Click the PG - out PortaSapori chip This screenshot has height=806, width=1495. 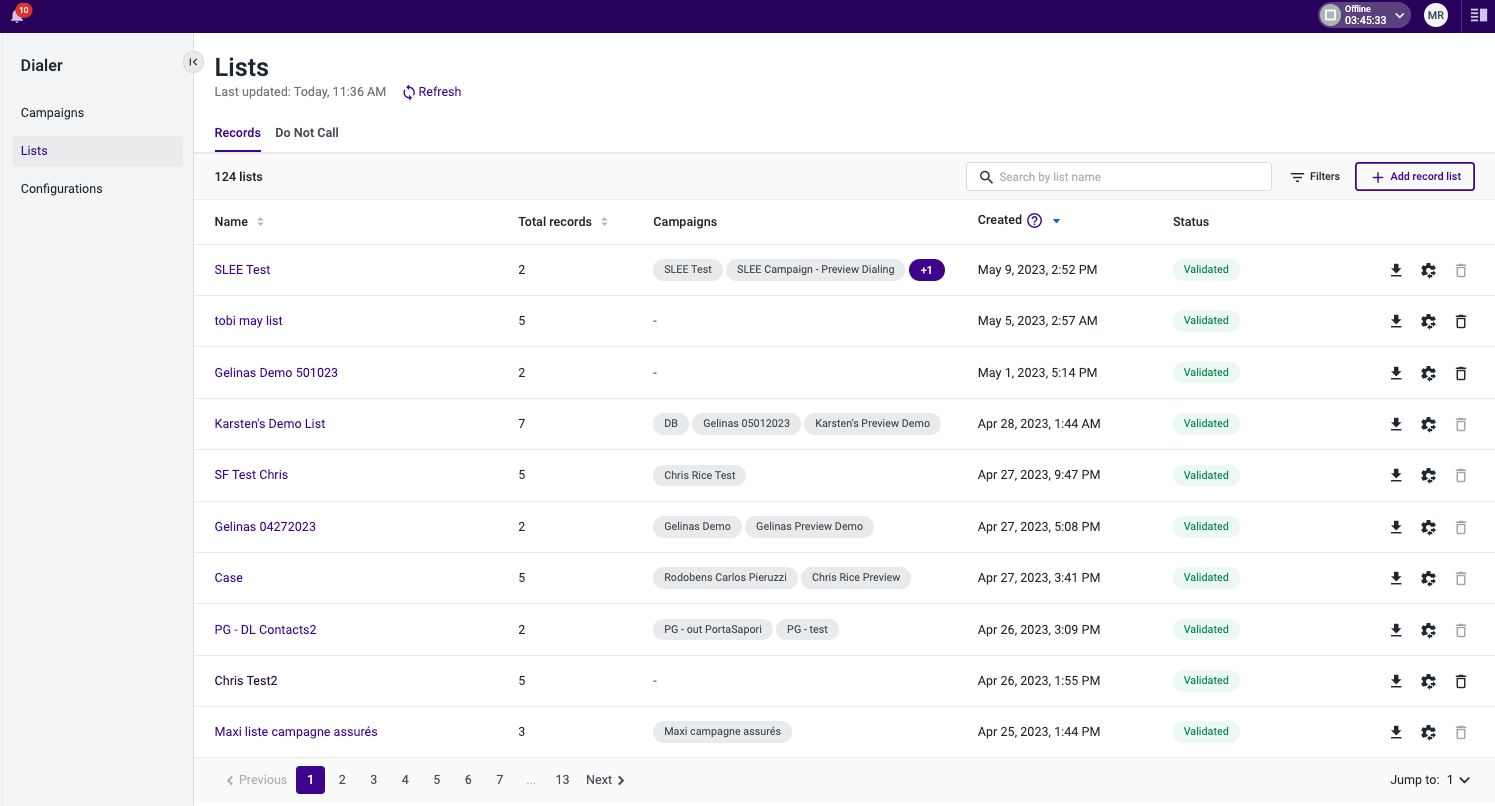(x=712, y=630)
